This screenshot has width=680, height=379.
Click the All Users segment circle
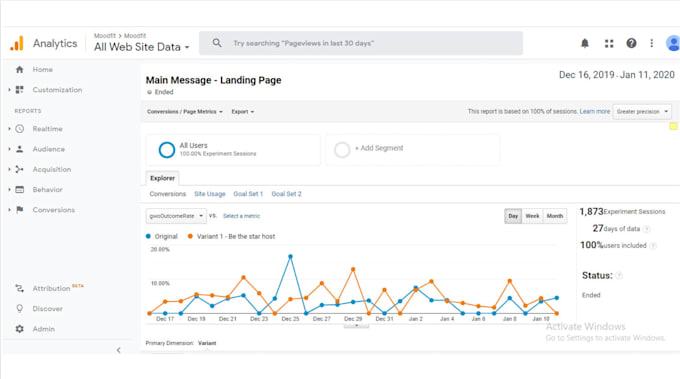(x=167, y=150)
